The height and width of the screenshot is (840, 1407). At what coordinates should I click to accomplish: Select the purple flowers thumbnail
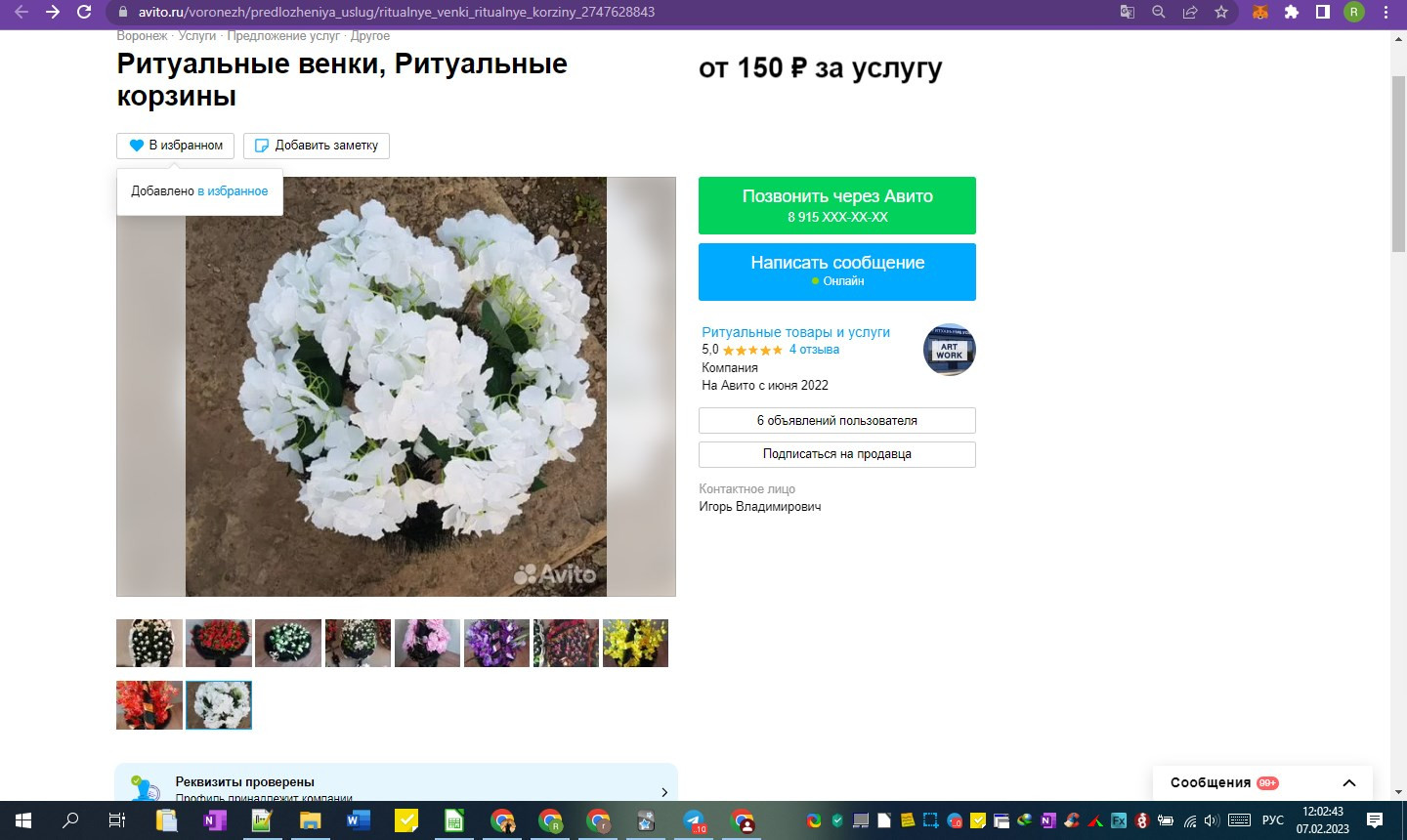(496, 644)
